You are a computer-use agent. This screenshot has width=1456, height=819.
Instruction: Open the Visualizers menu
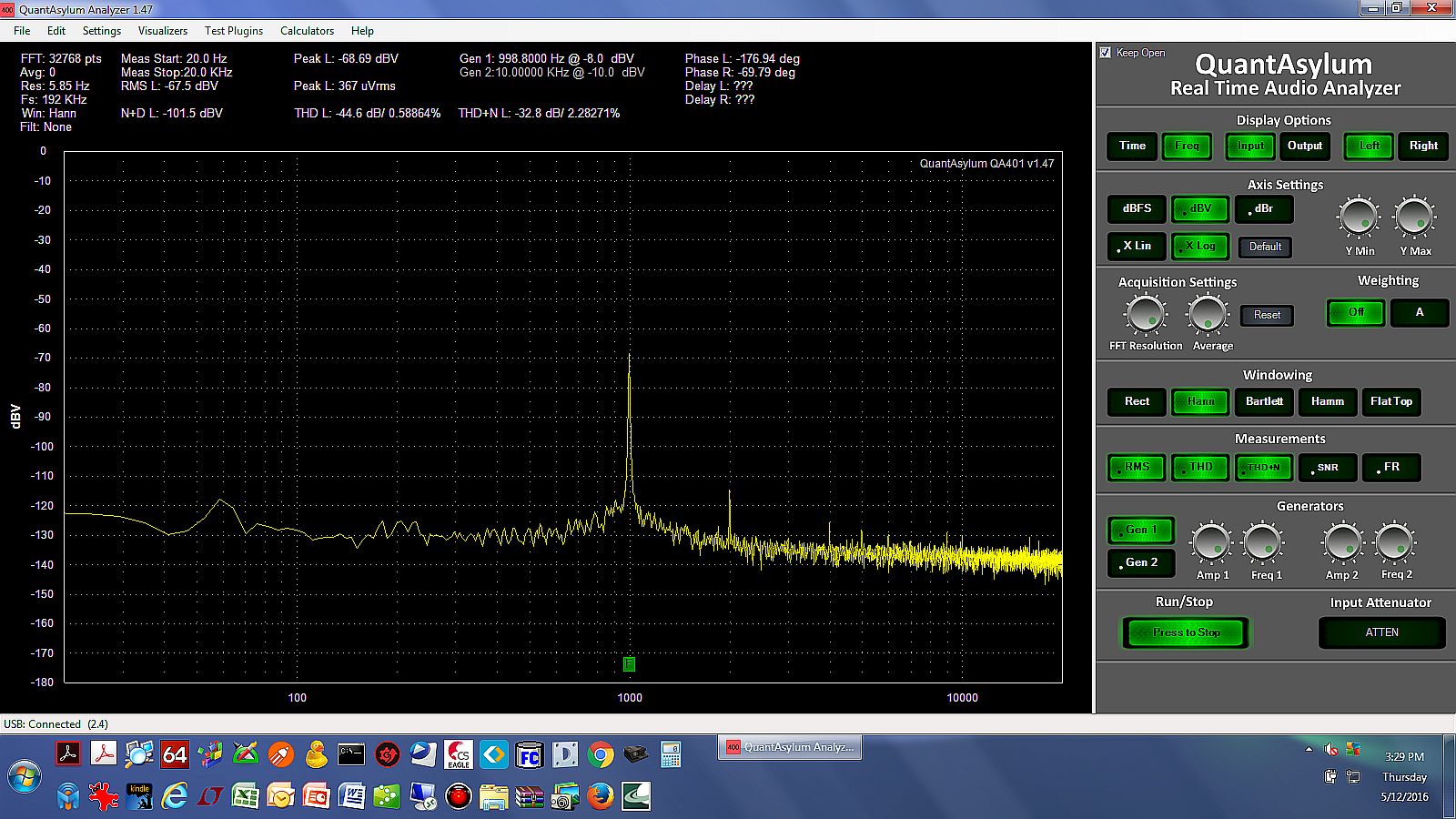(163, 31)
